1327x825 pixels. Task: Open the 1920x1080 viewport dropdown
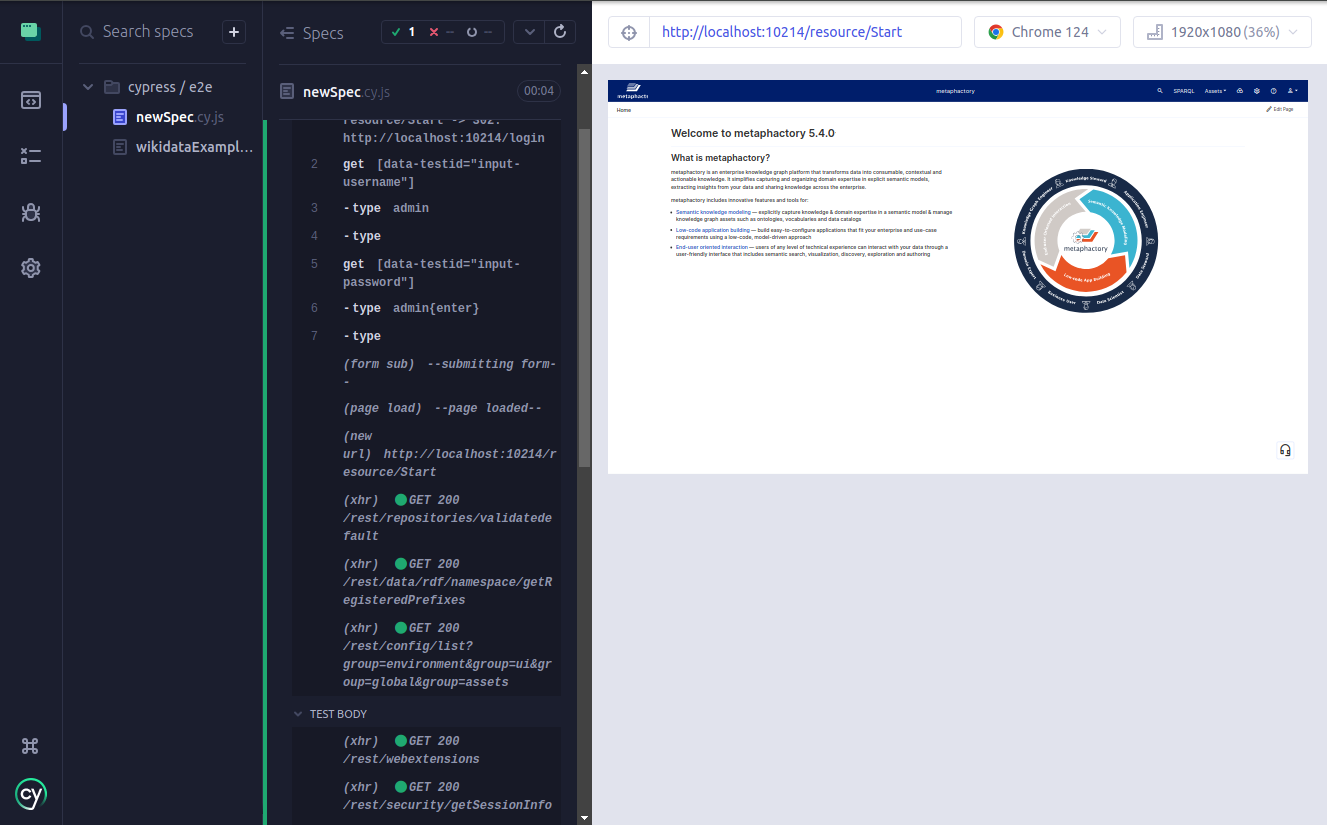[x=1222, y=32]
